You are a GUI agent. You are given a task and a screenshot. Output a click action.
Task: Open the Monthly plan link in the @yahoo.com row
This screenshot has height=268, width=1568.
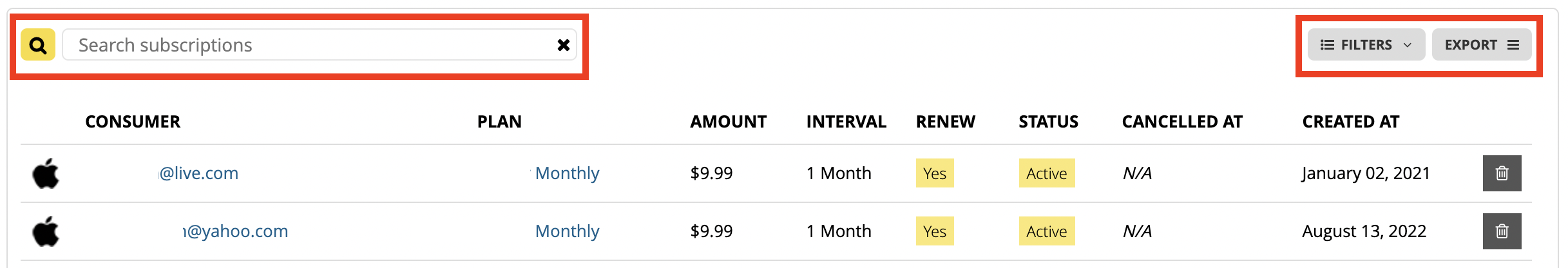pyautogui.click(x=567, y=231)
